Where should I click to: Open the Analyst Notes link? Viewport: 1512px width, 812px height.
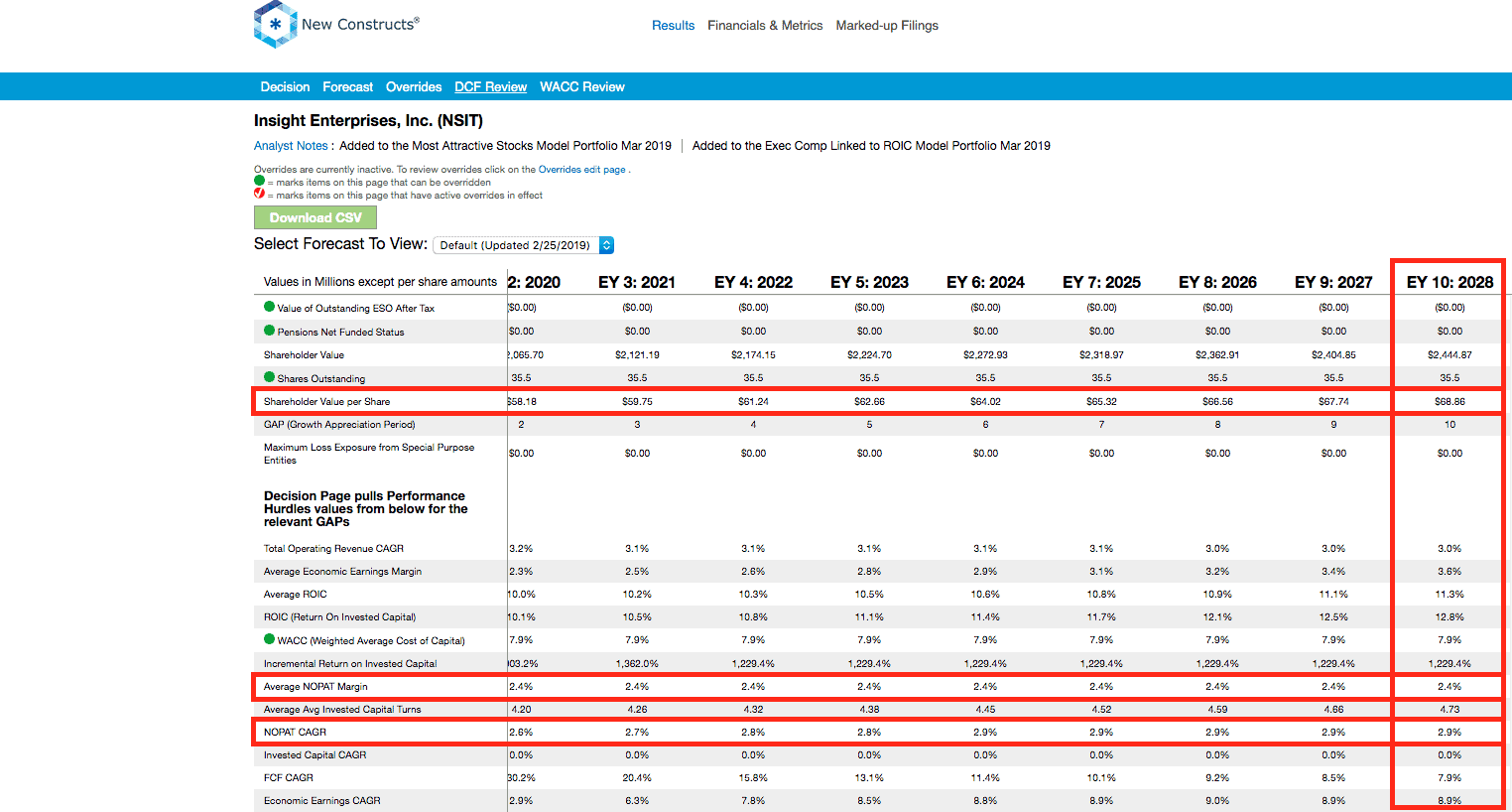click(x=291, y=146)
